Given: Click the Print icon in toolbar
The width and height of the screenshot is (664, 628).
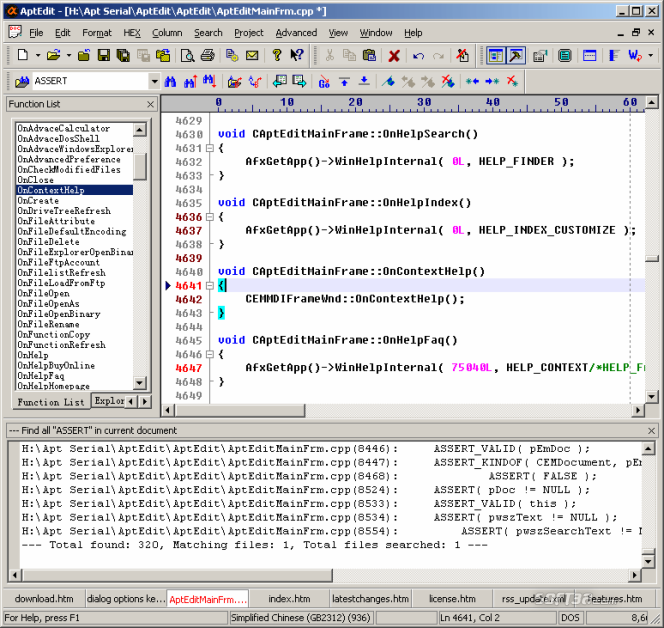Looking at the screenshot, I should click(x=206, y=56).
